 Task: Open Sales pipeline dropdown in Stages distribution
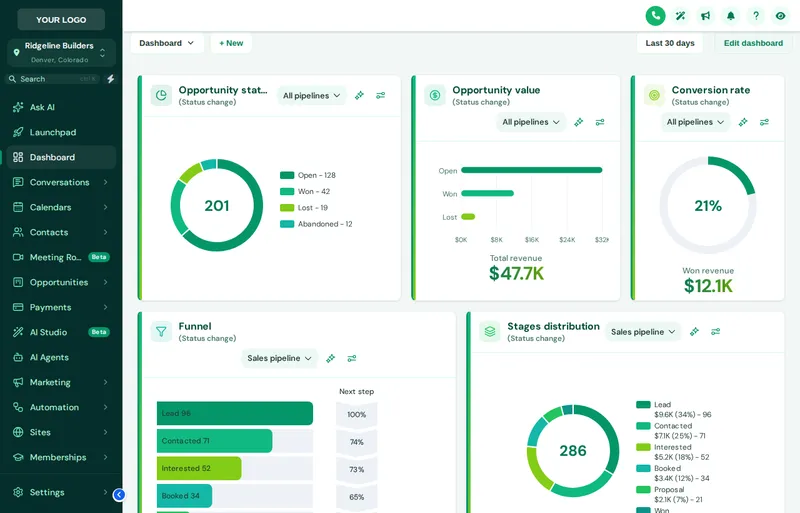coord(643,332)
